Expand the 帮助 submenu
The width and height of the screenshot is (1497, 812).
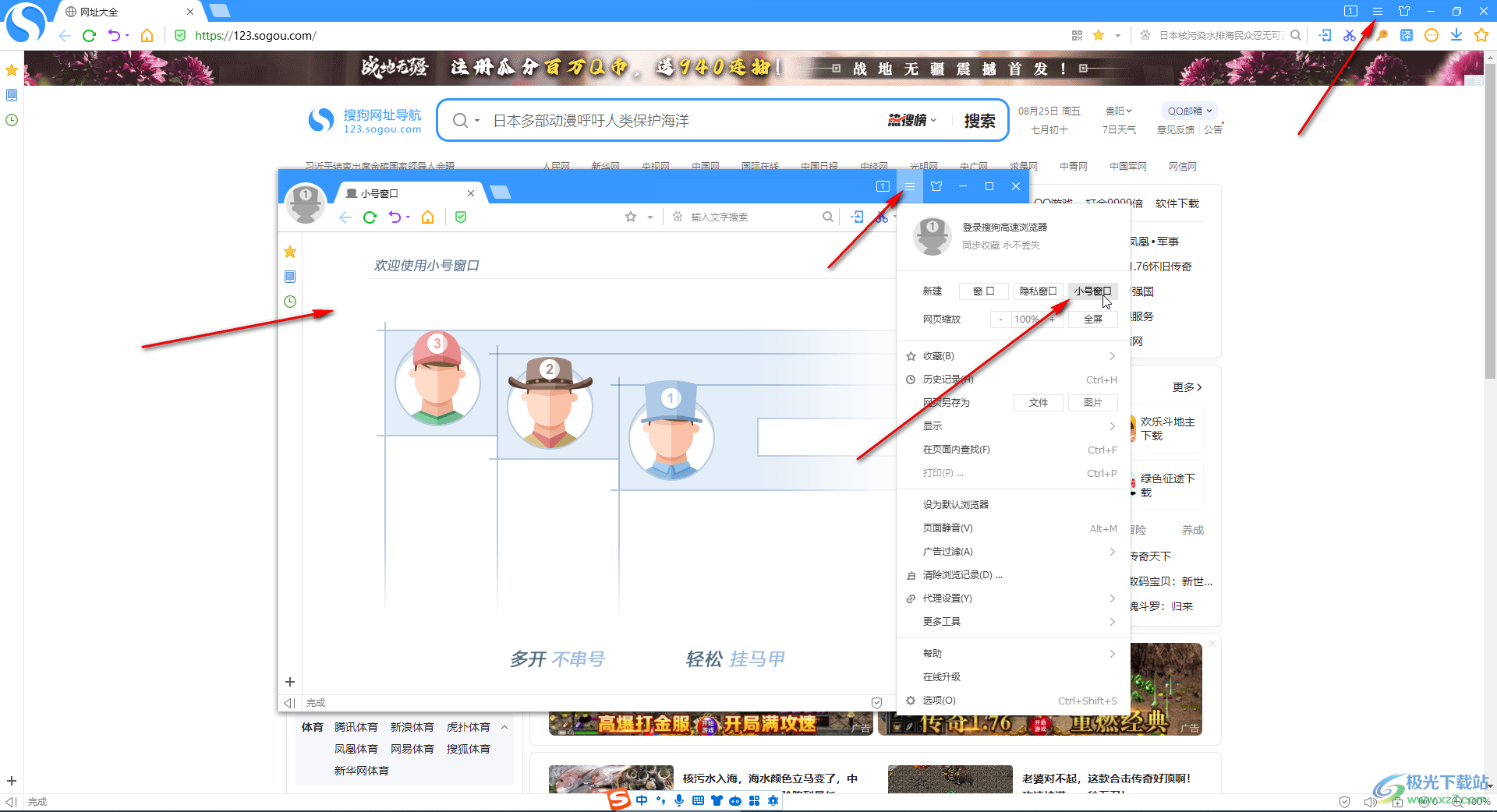pos(1014,654)
